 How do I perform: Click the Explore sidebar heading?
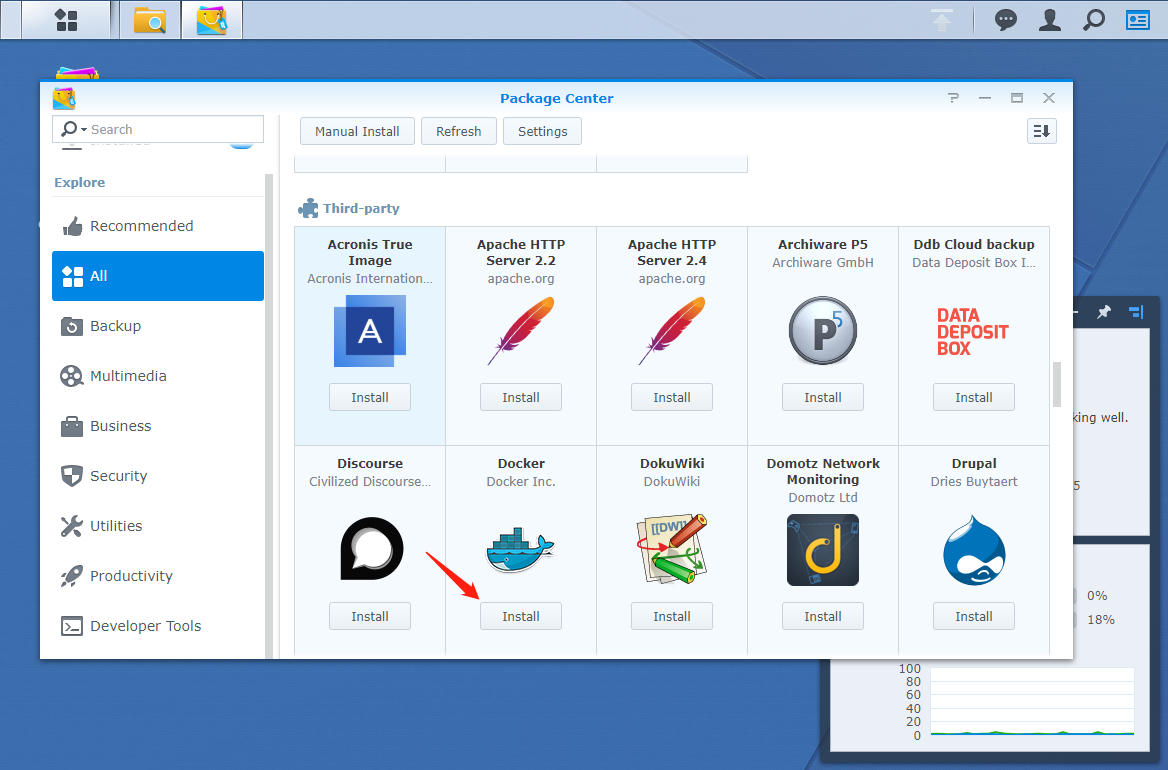click(x=79, y=182)
